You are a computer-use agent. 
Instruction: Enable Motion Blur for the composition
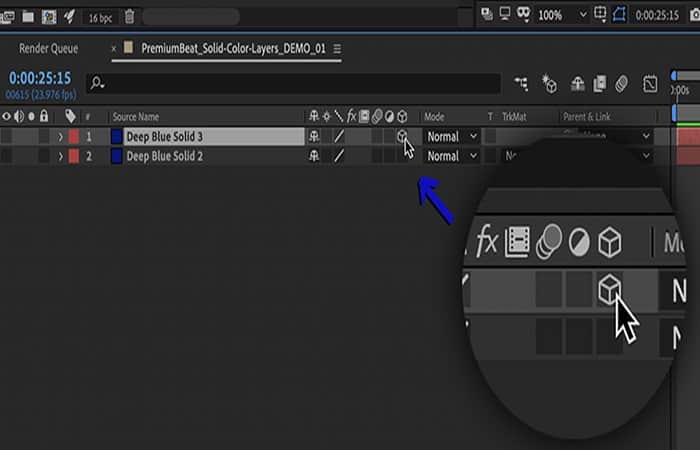(621, 83)
